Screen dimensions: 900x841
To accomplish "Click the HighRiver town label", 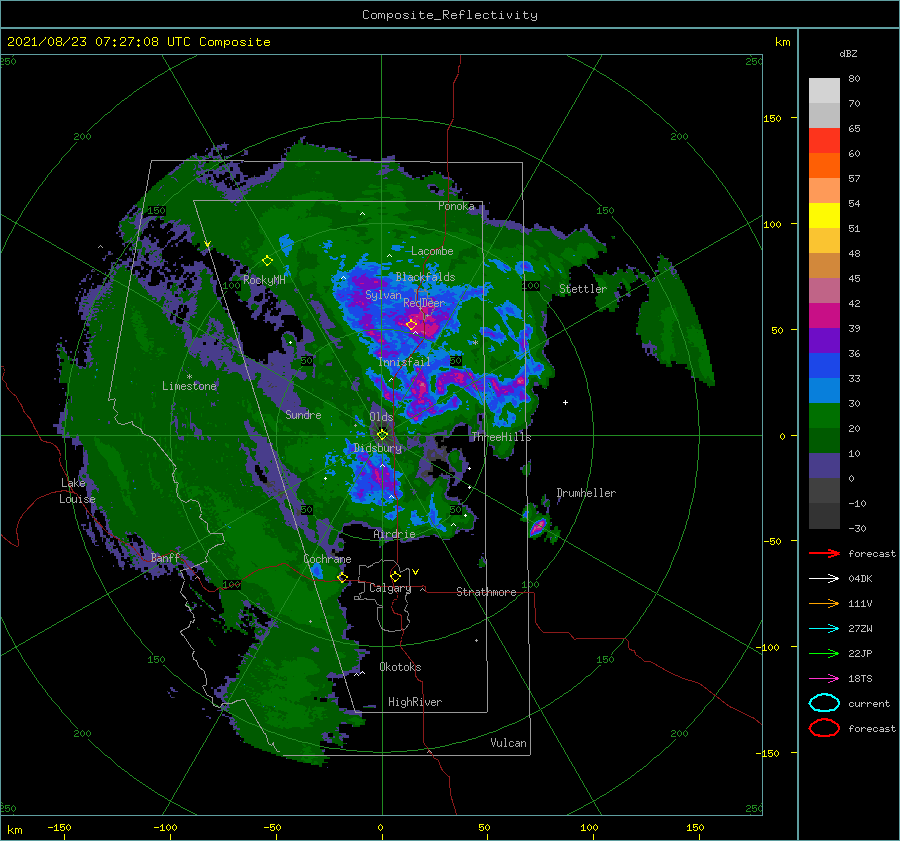I will 415,702.
